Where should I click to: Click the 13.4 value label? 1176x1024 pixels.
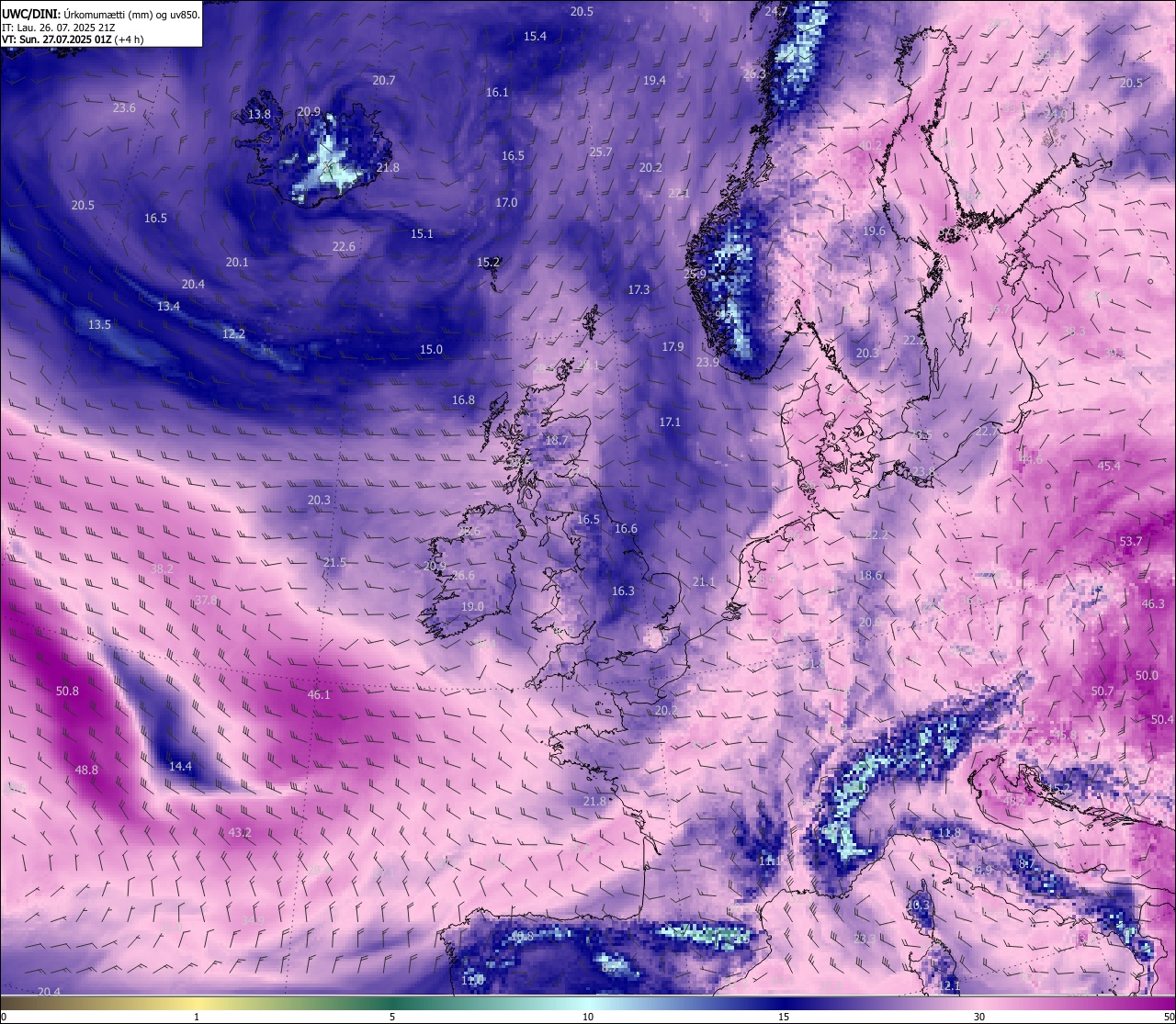[x=168, y=307]
